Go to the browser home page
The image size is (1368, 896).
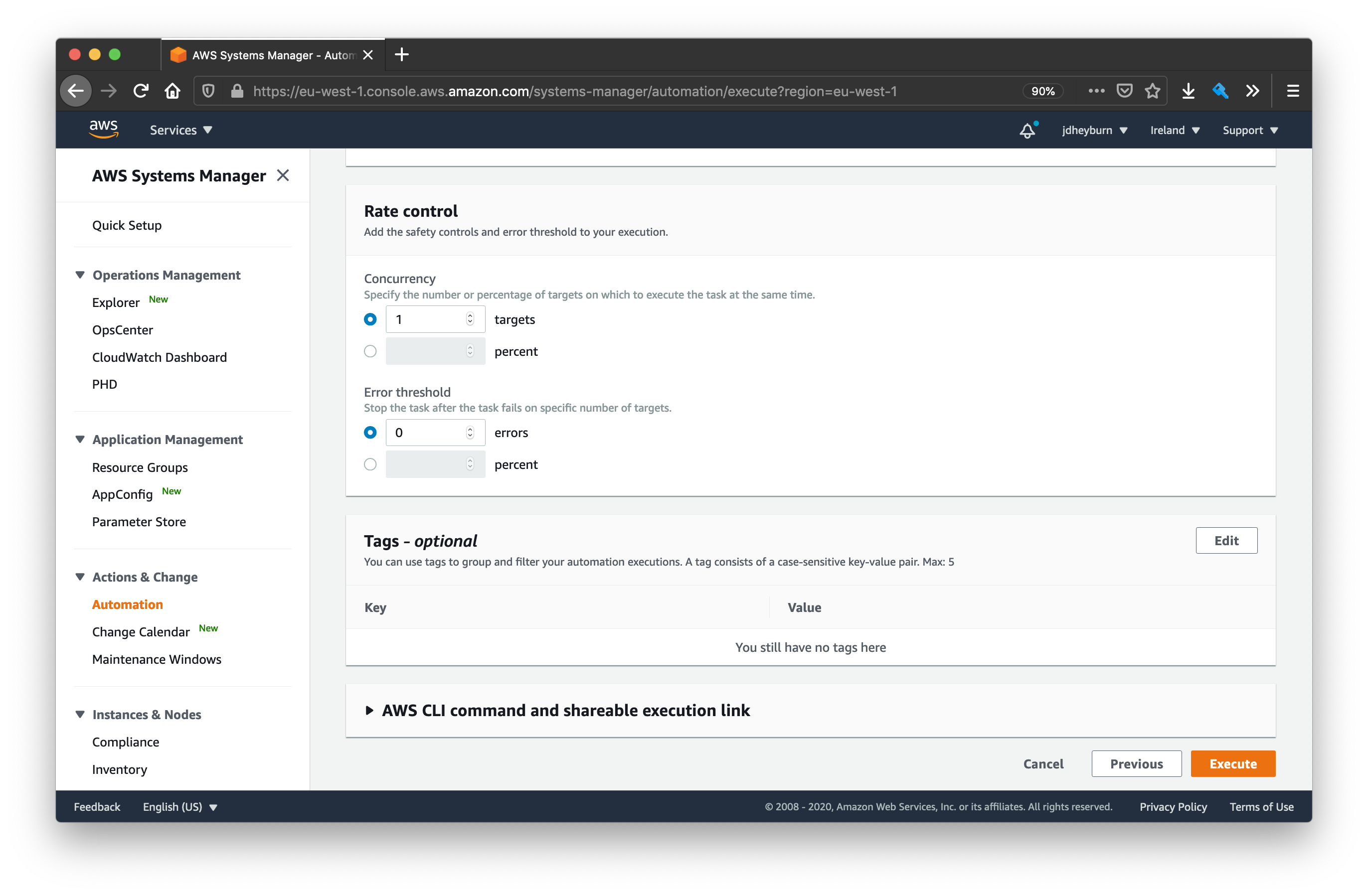[x=172, y=91]
